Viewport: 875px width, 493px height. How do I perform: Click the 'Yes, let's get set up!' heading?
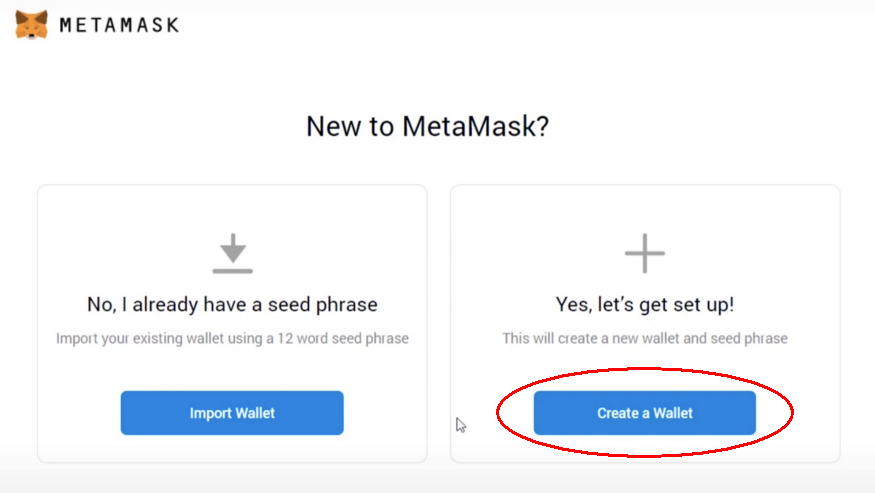(645, 304)
